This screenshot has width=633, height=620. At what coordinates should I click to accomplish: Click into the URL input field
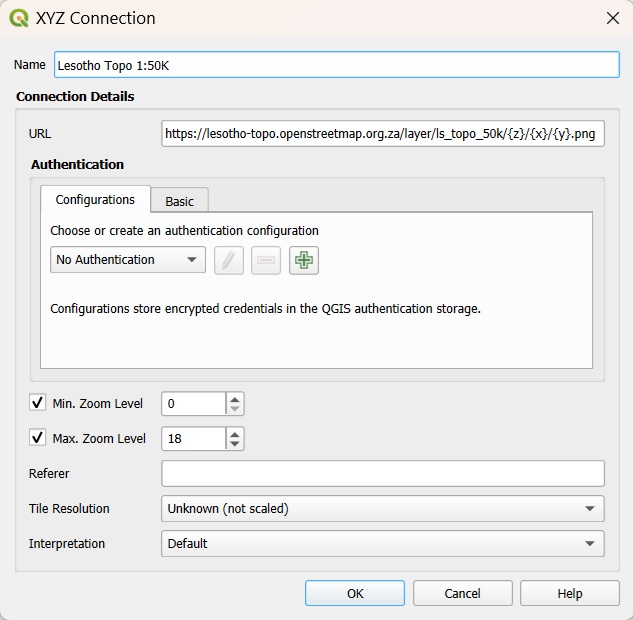pyautogui.click(x=383, y=134)
